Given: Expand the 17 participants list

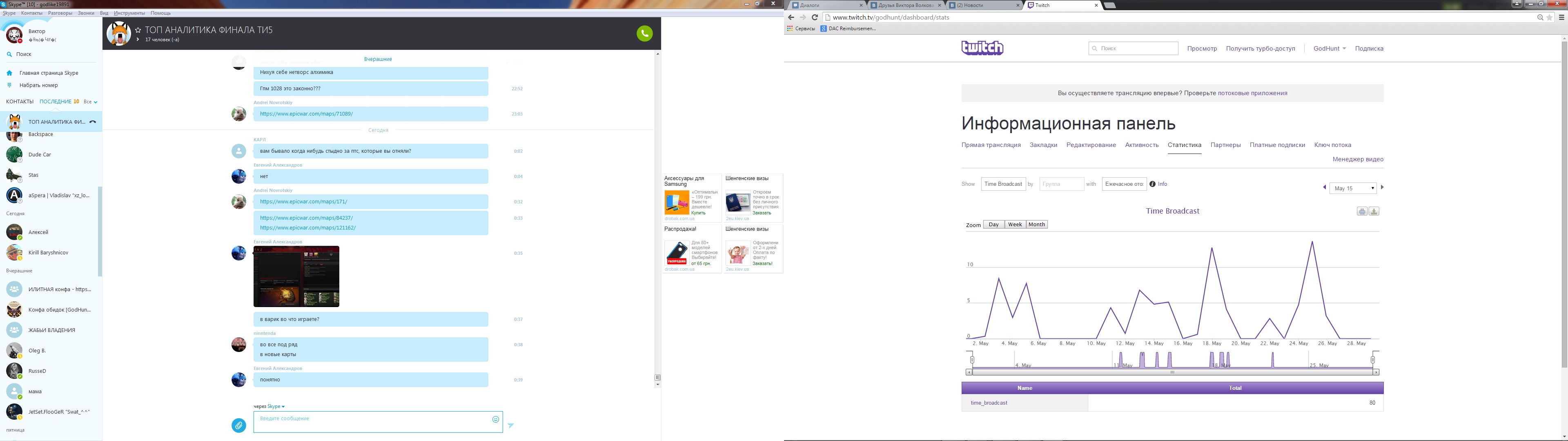Looking at the screenshot, I should pyautogui.click(x=138, y=40).
